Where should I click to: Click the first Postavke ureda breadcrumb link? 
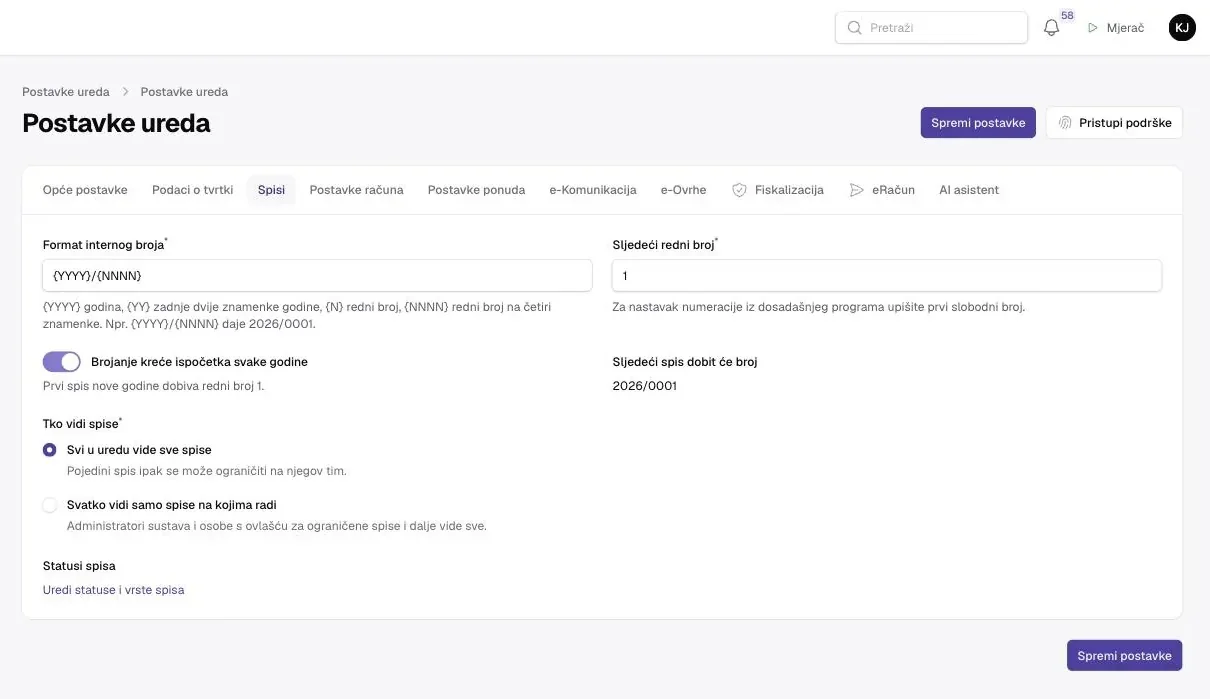[x=66, y=92]
